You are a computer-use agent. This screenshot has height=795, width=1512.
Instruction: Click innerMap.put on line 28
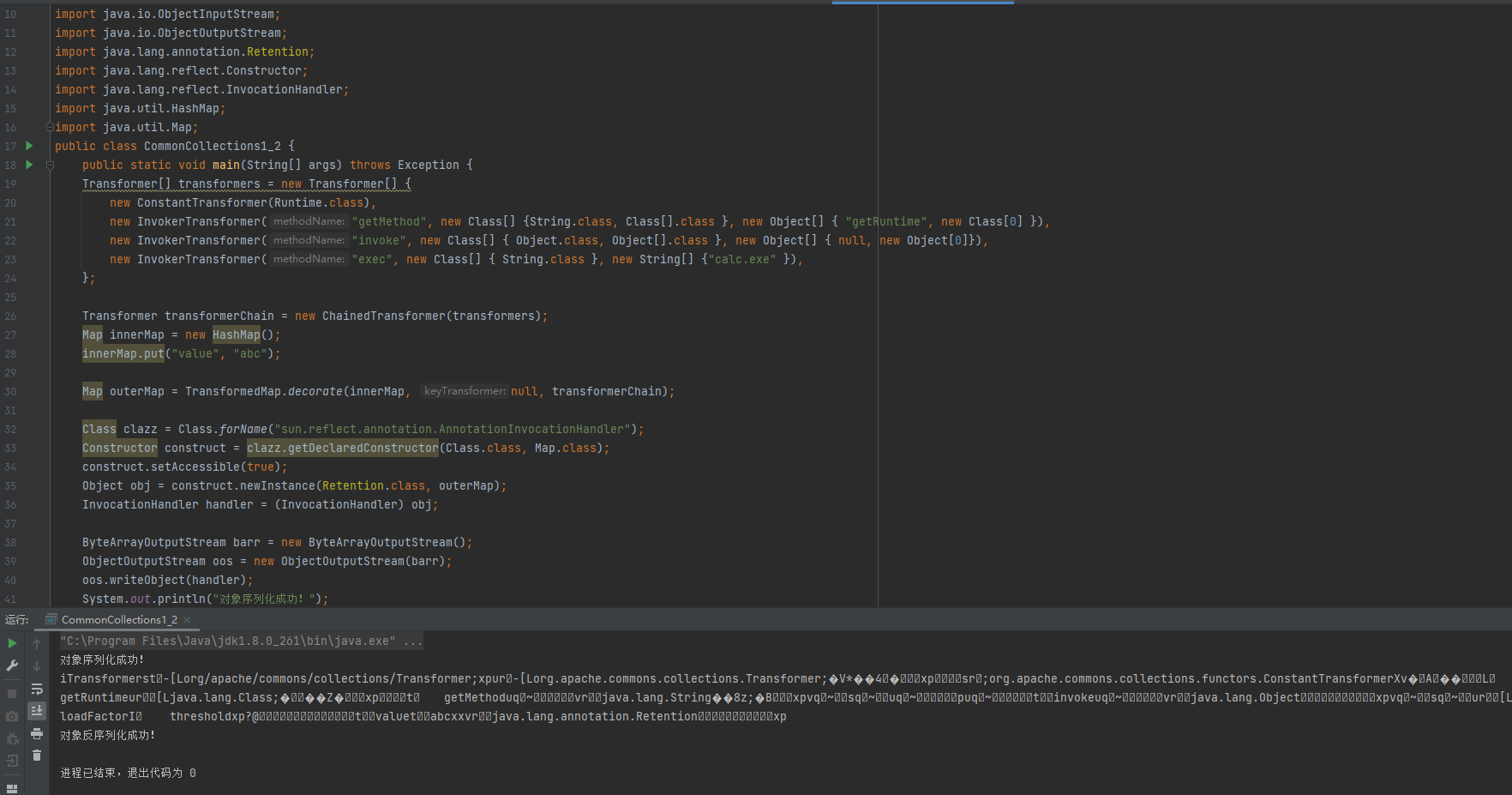coord(123,353)
